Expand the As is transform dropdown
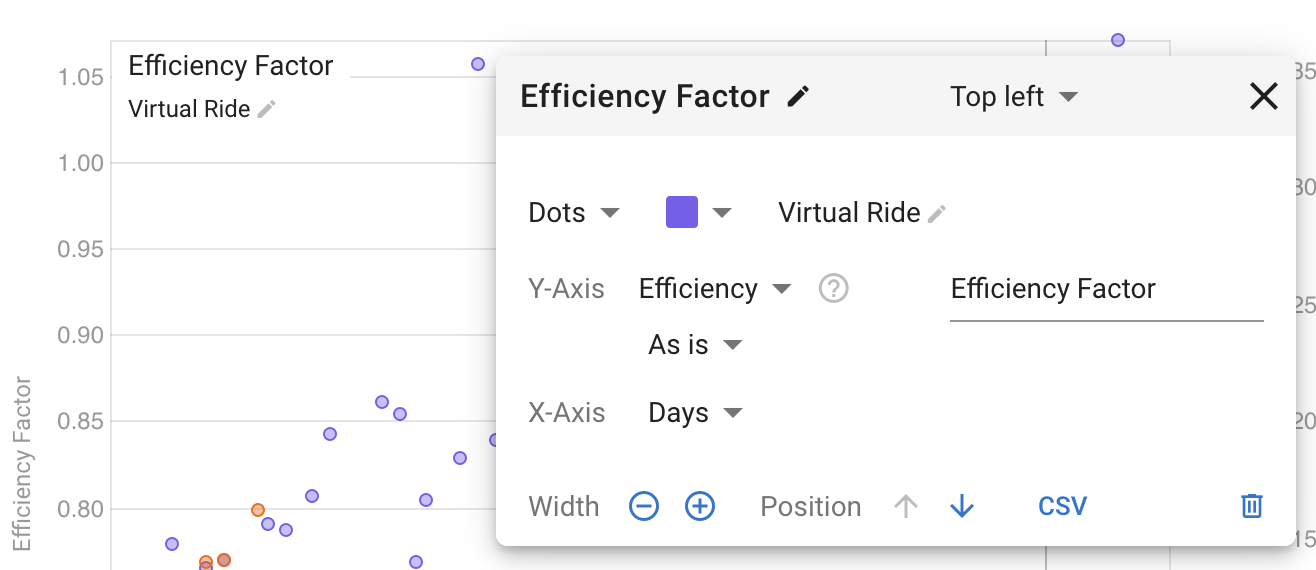The width and height of the screenshot is (1316, 570). (x=695, y=345)
